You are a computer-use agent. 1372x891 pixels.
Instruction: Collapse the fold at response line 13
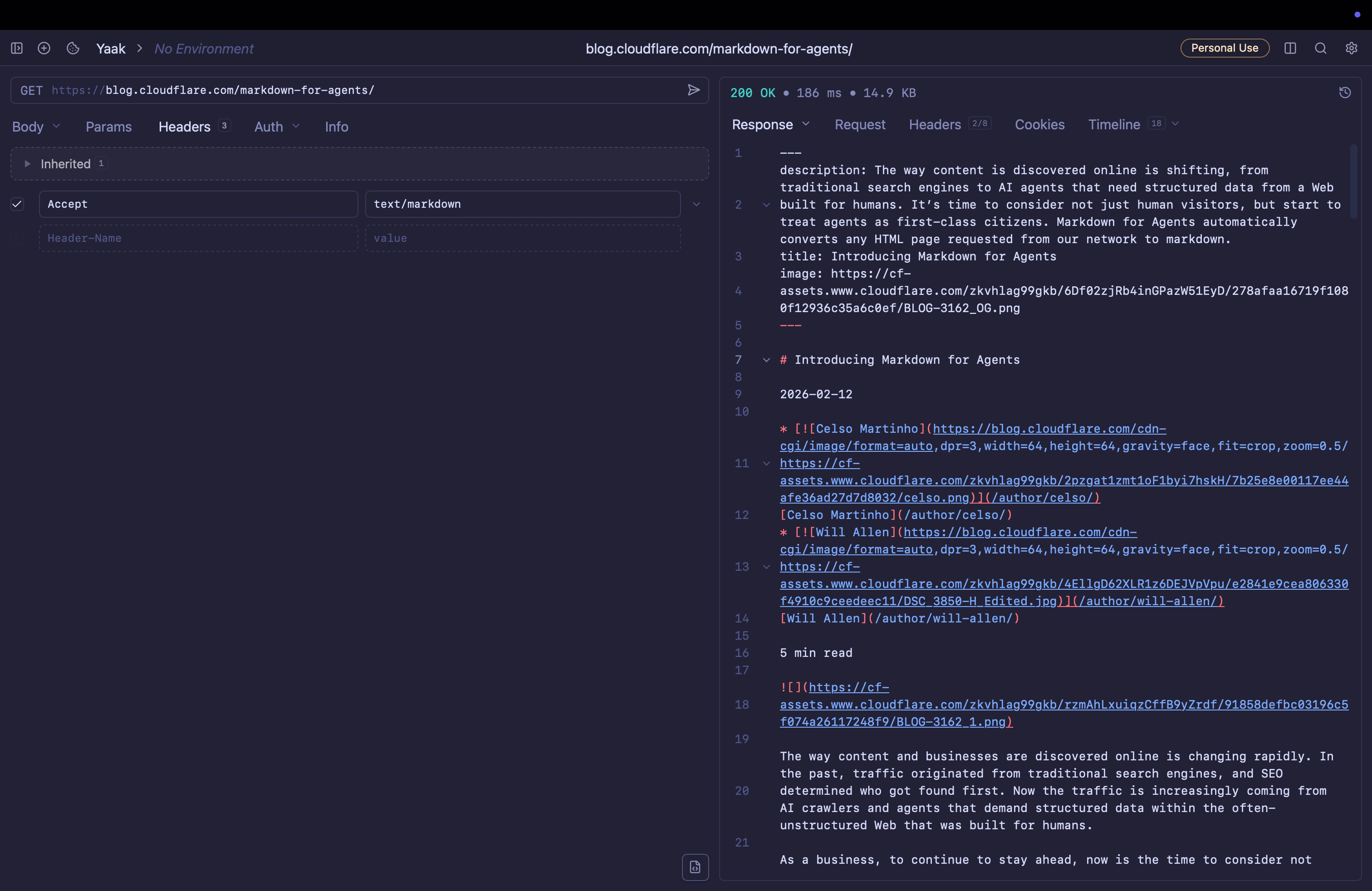(766, 567)
